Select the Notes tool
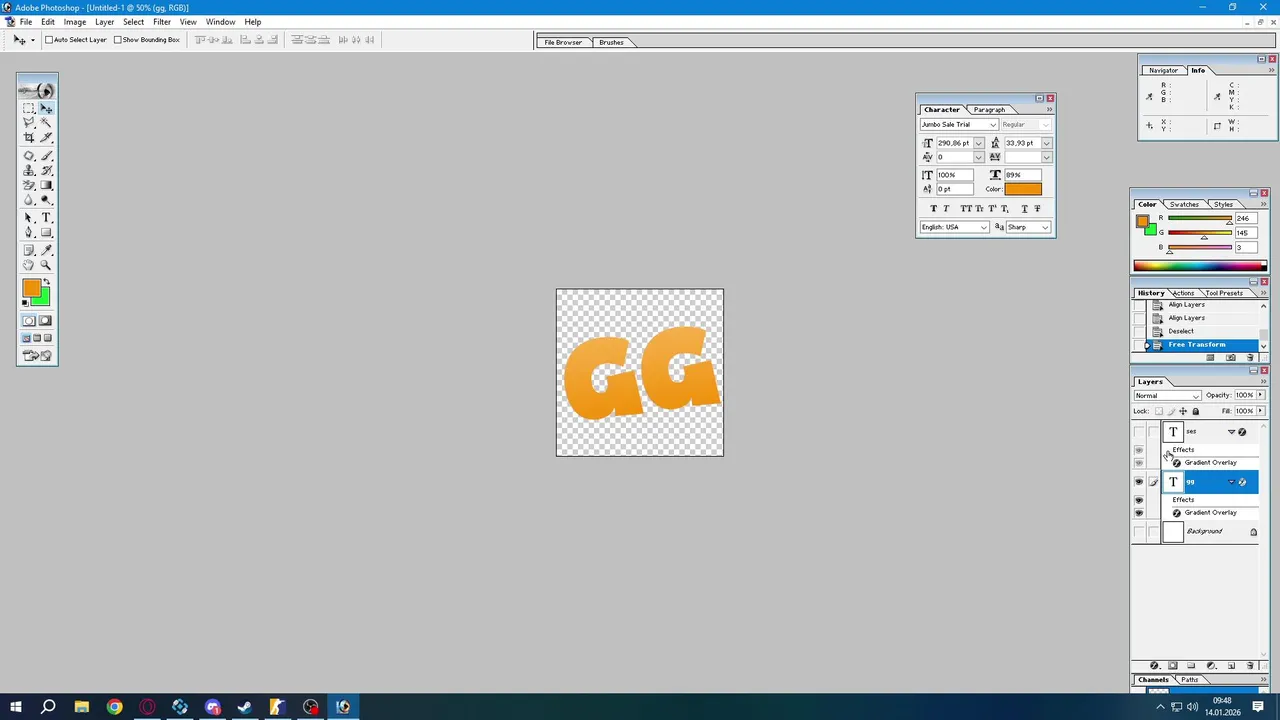This screenshot has height=720, width=1280. point(28,250)
